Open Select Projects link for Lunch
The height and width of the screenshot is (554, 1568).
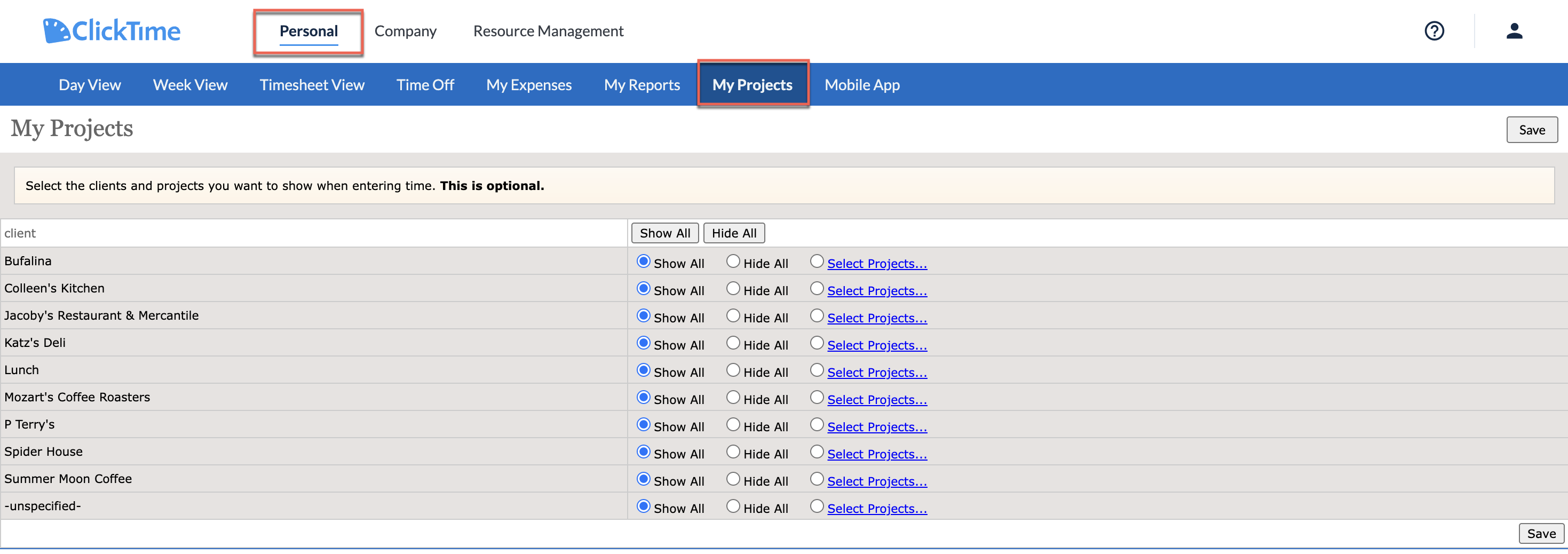(x=877, y=373)
